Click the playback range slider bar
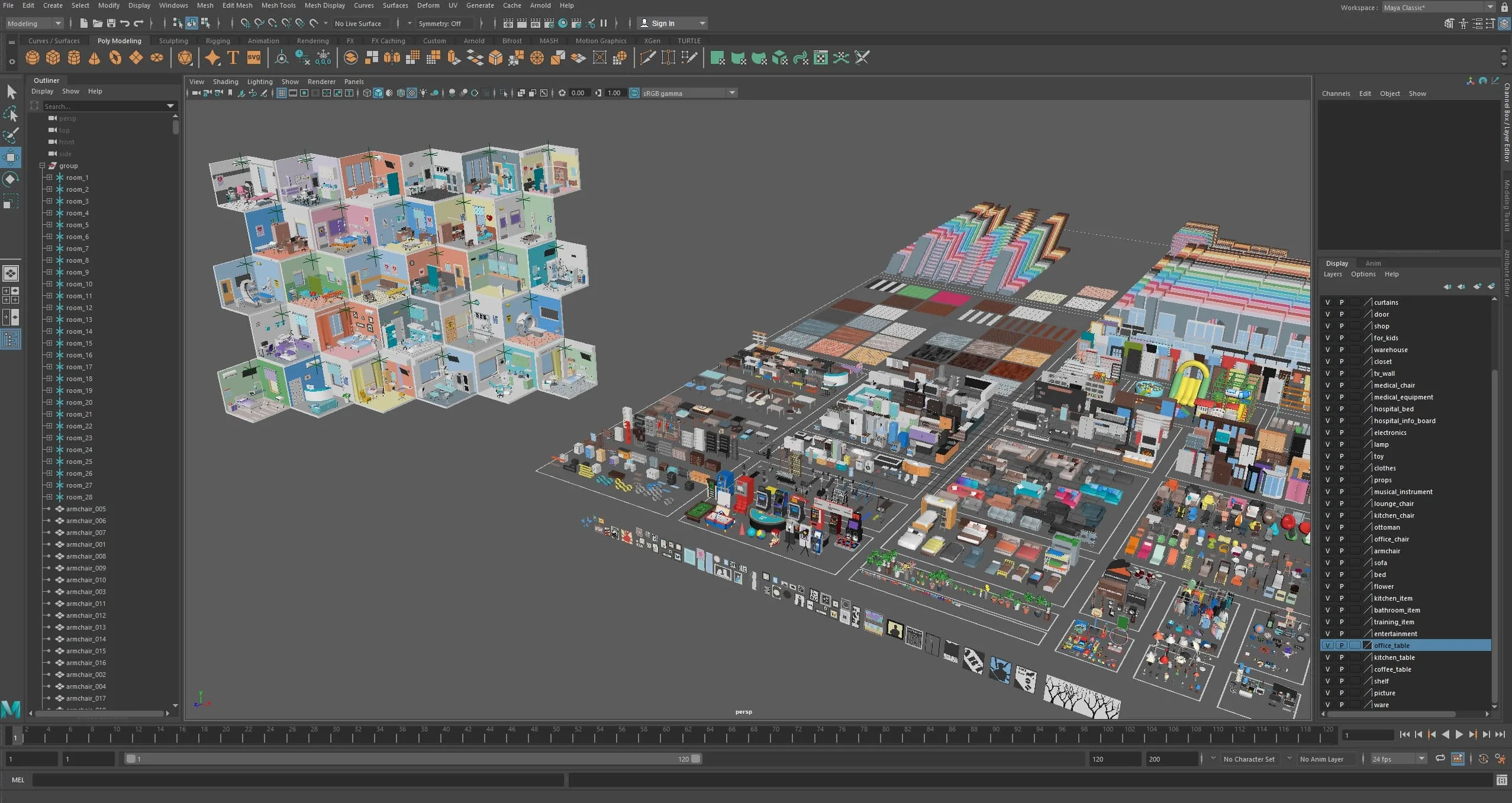This screenshot has height=803, width=1512. point(413,759)
